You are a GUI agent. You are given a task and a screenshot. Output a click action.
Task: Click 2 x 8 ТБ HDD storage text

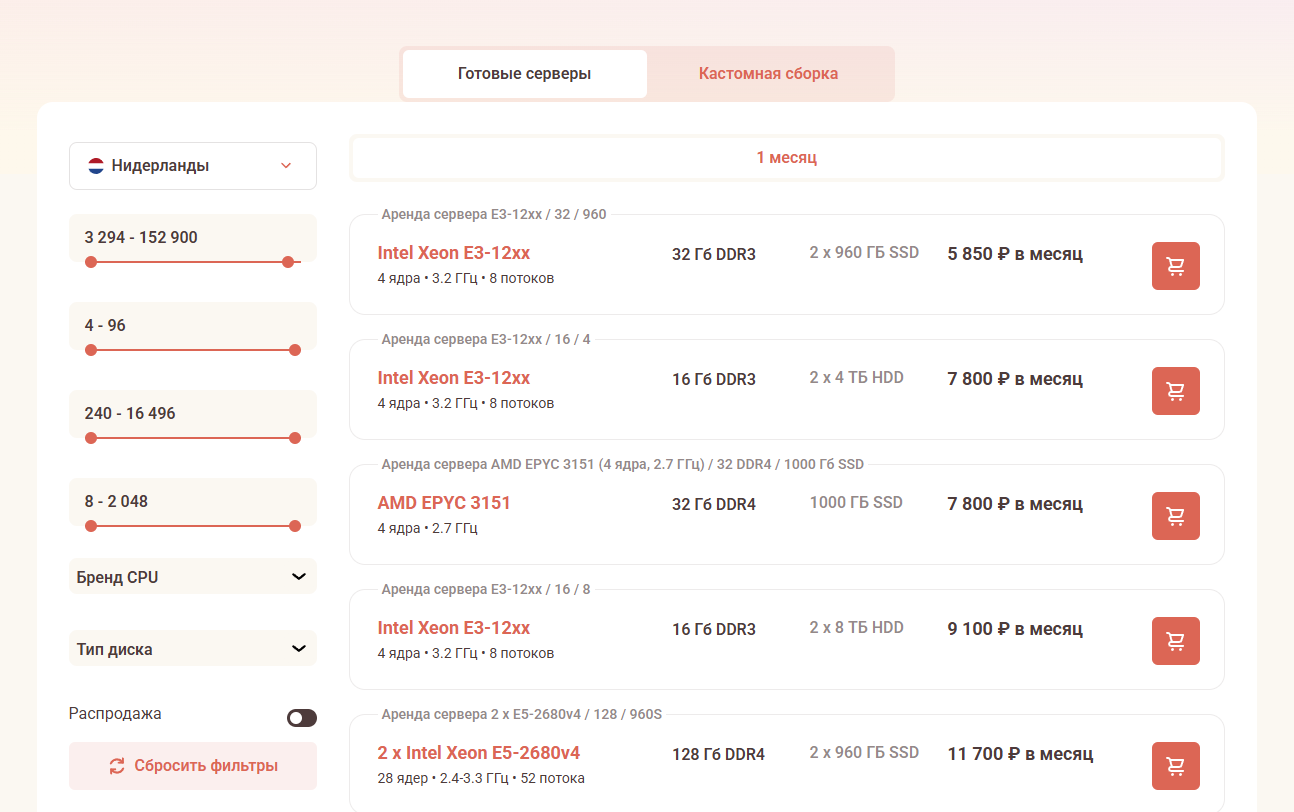tap(856, 627)
